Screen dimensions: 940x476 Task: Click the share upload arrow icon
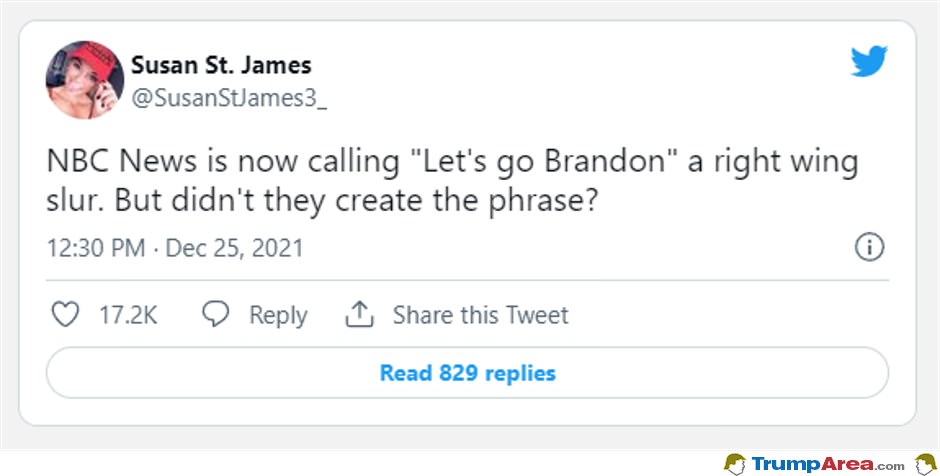(x=360, y=314)
